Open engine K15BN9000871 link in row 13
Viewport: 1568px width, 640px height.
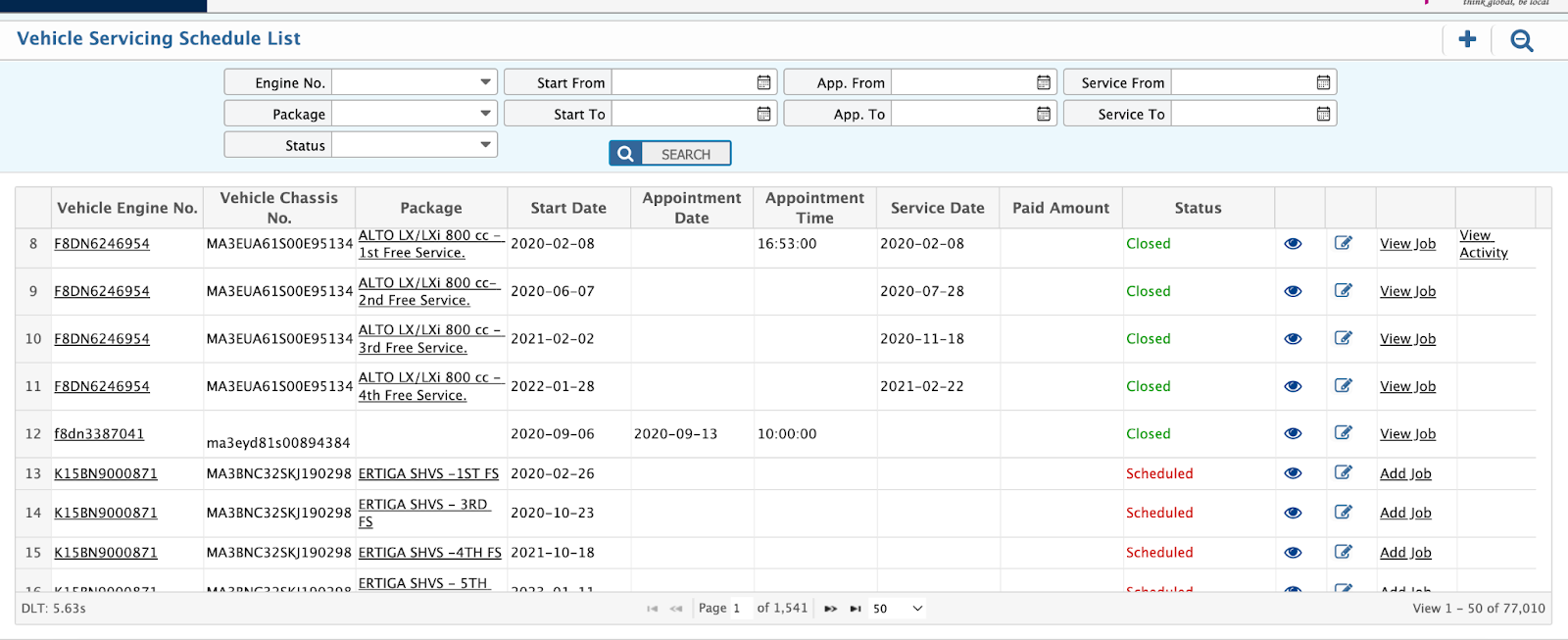(x=106, y=473)
